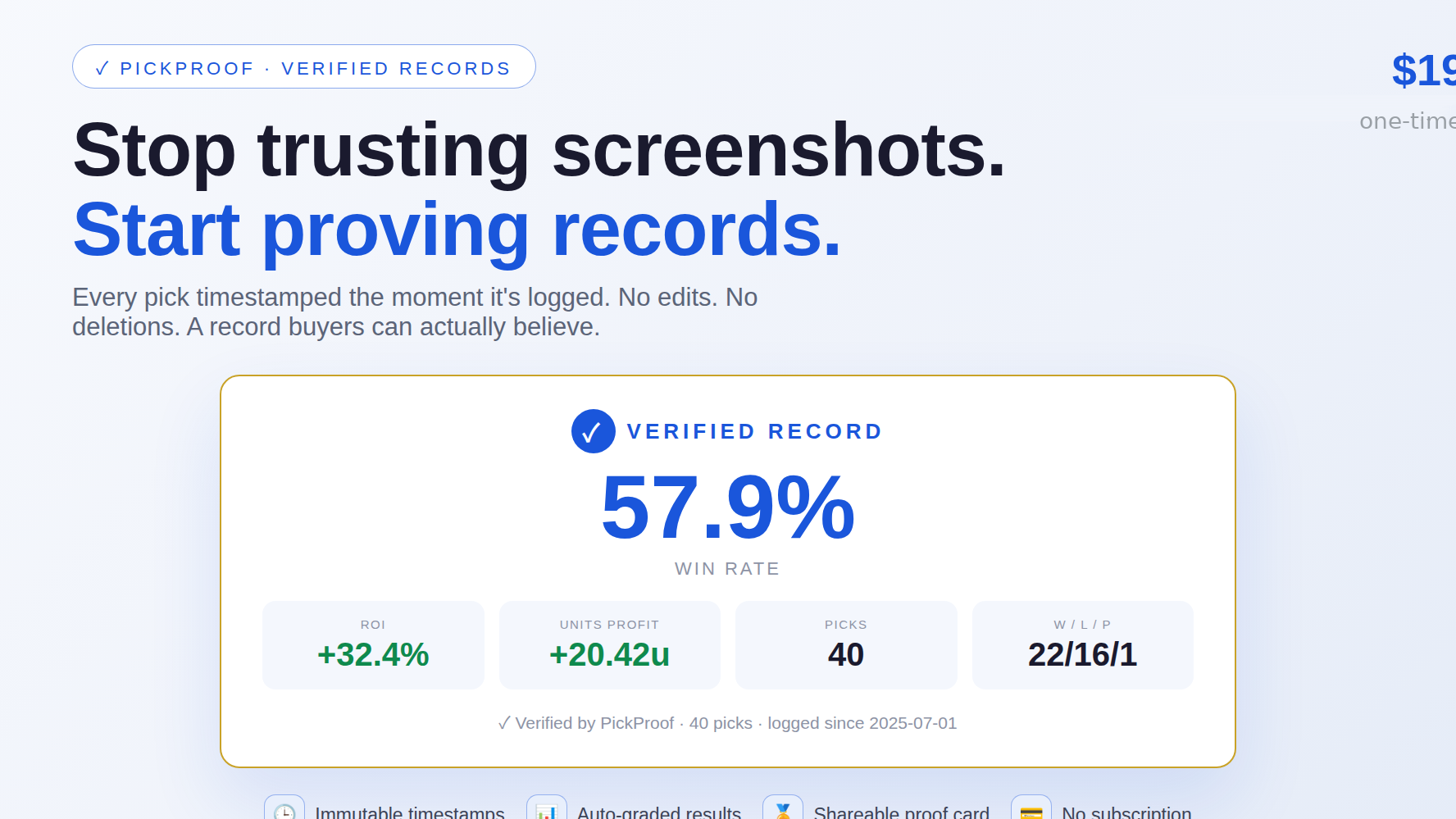Click the small checkmark before Verified by PickProof
Viewport: 1456px width, 819px height.
[x=504, y=723]
